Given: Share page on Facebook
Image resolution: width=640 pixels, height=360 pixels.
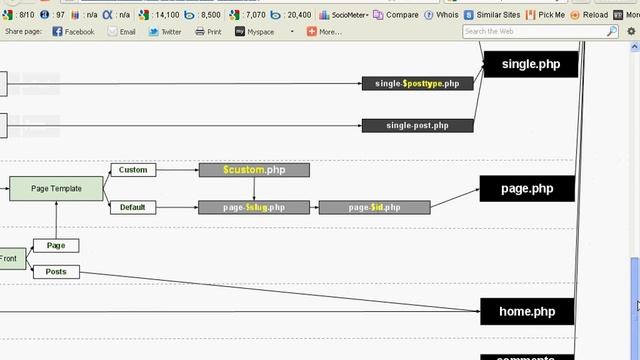Looking at the screenshot, I should (x=73, y=32).
